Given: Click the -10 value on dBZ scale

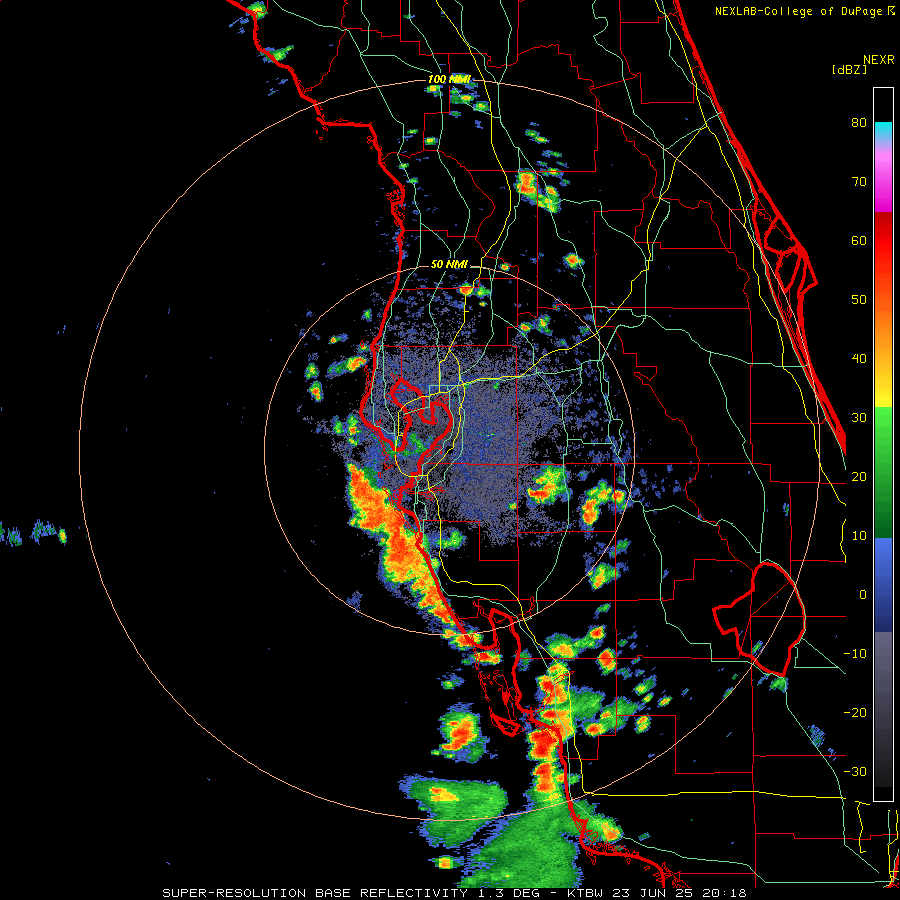Looking at the screenshot, I should point(855,654).
